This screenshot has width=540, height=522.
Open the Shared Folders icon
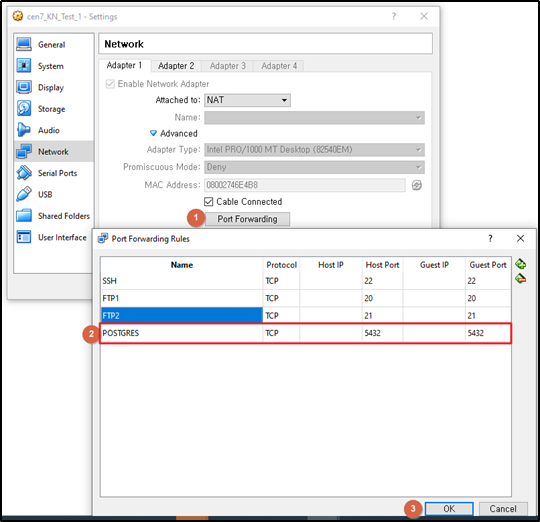[24, 216]
